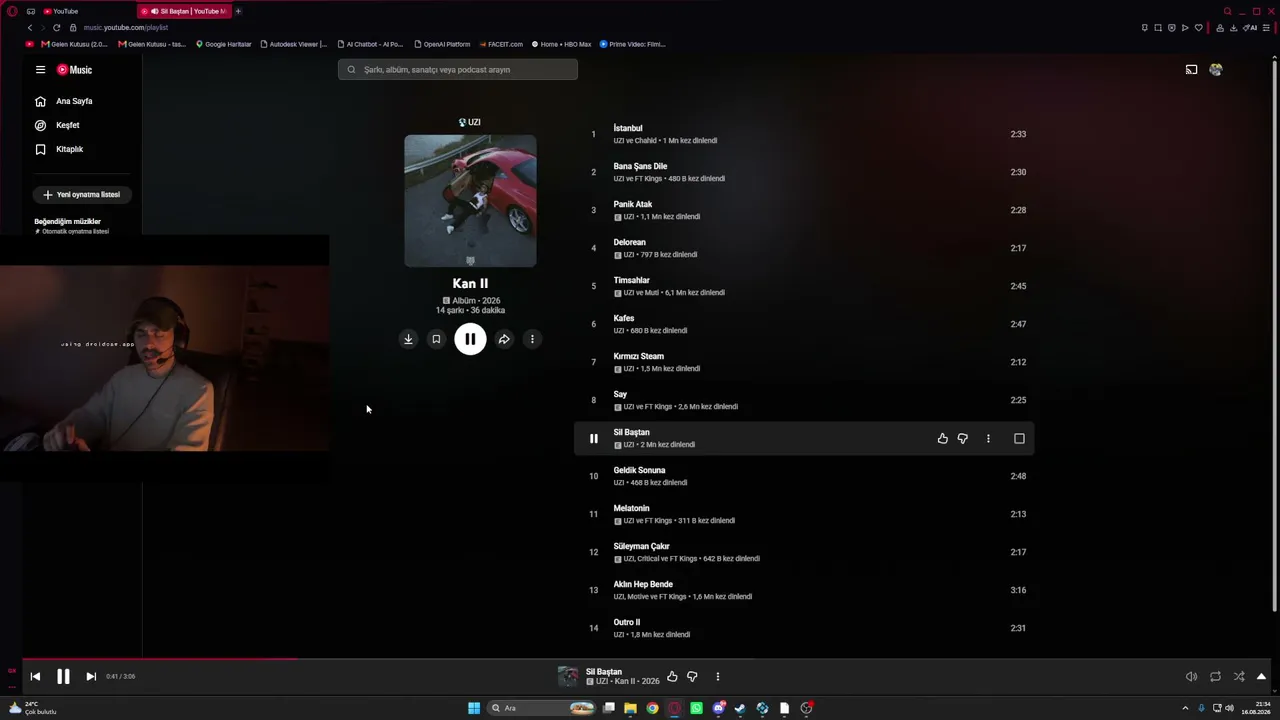1280x720 pixels.
Task: Play the track Outro II
Action: [627, 622]
